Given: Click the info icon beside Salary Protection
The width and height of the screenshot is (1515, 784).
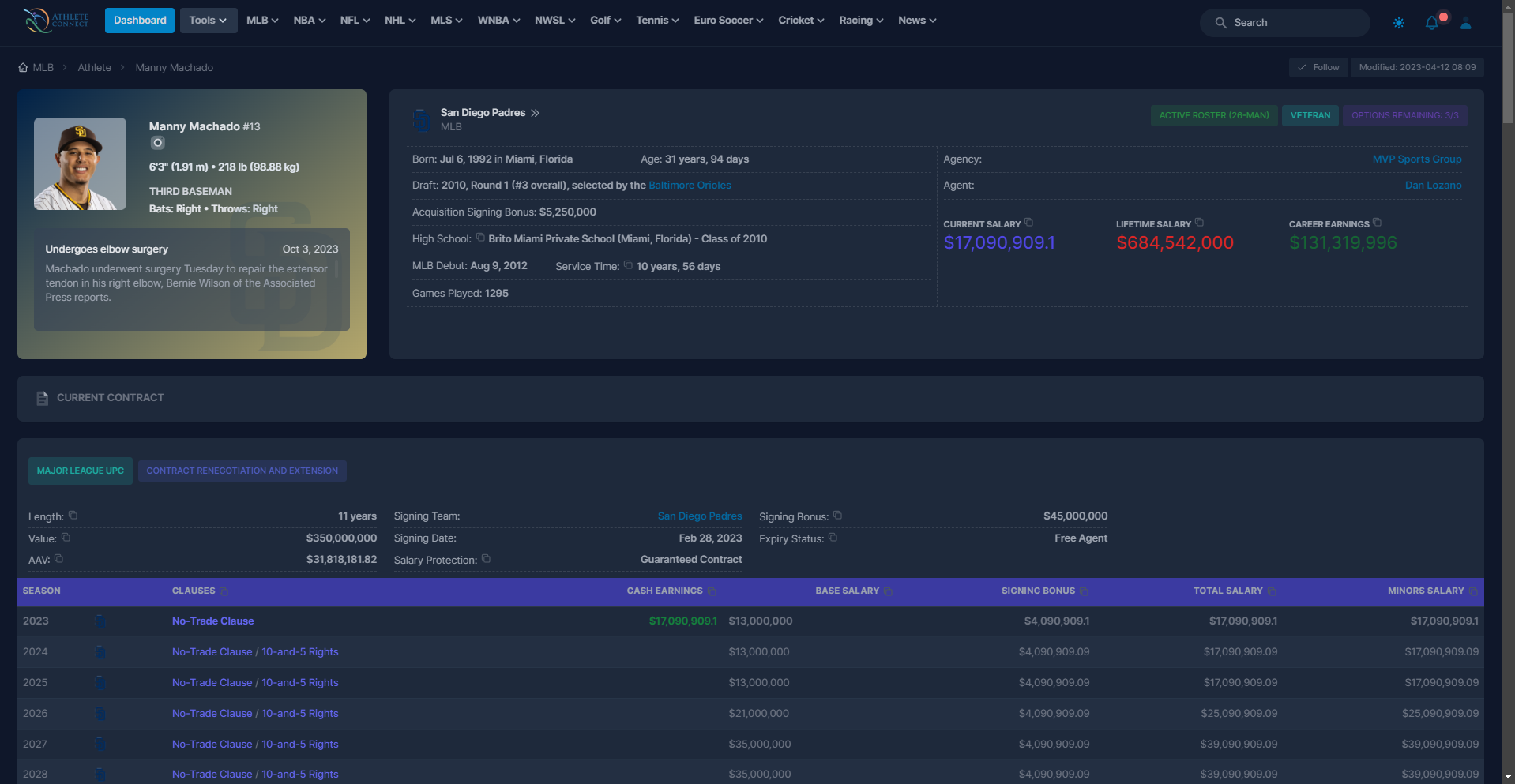Looking at the screenshot, I should [x=486, y=558].
